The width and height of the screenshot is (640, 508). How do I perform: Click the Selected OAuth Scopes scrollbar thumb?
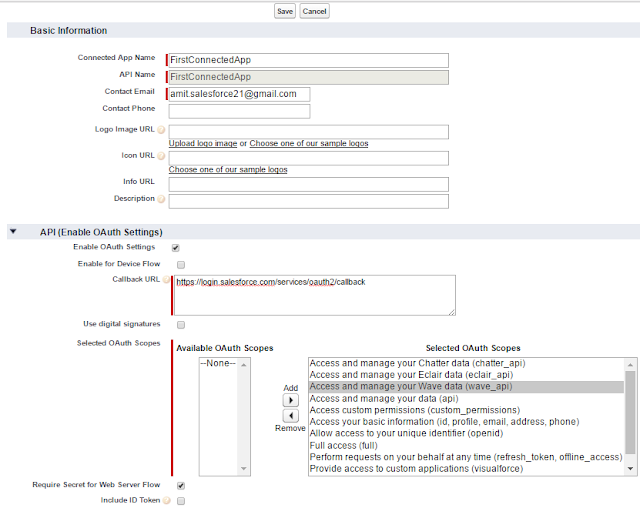[631, 412]
